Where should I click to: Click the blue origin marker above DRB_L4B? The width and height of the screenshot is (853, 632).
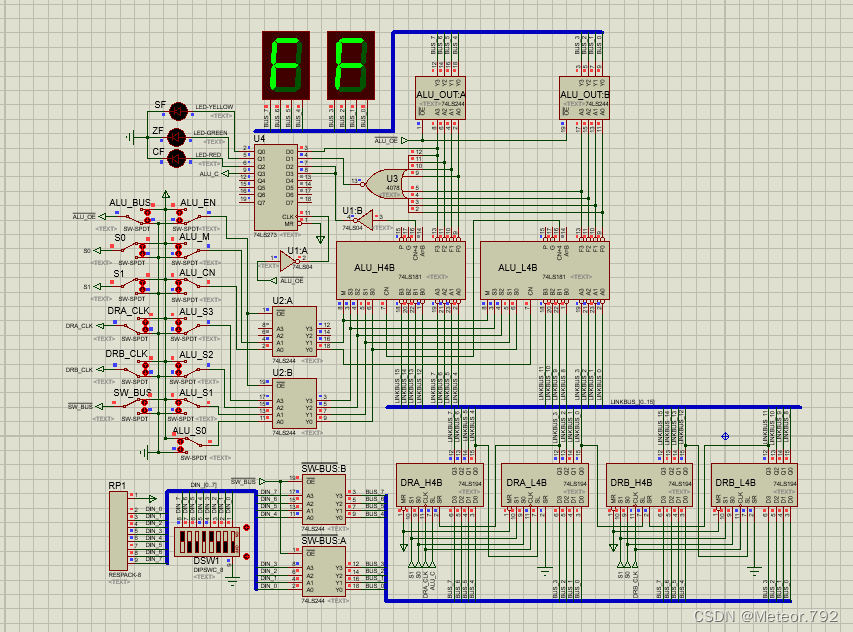725,436
